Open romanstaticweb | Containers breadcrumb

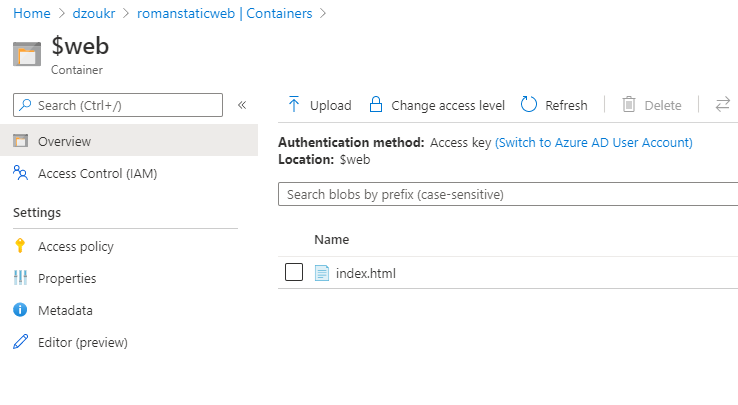click(224, 13)
